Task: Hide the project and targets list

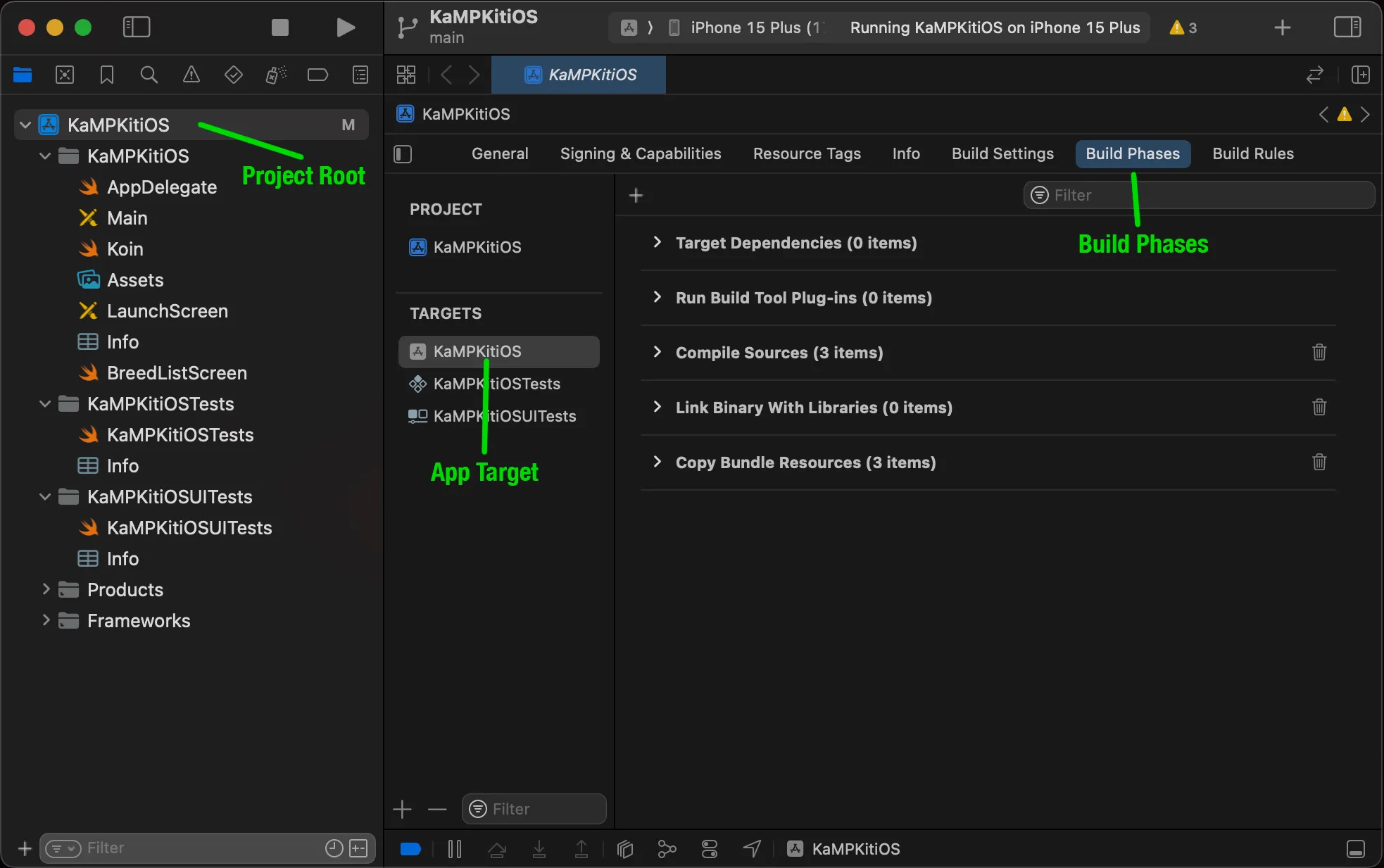Action: [403, 153]
